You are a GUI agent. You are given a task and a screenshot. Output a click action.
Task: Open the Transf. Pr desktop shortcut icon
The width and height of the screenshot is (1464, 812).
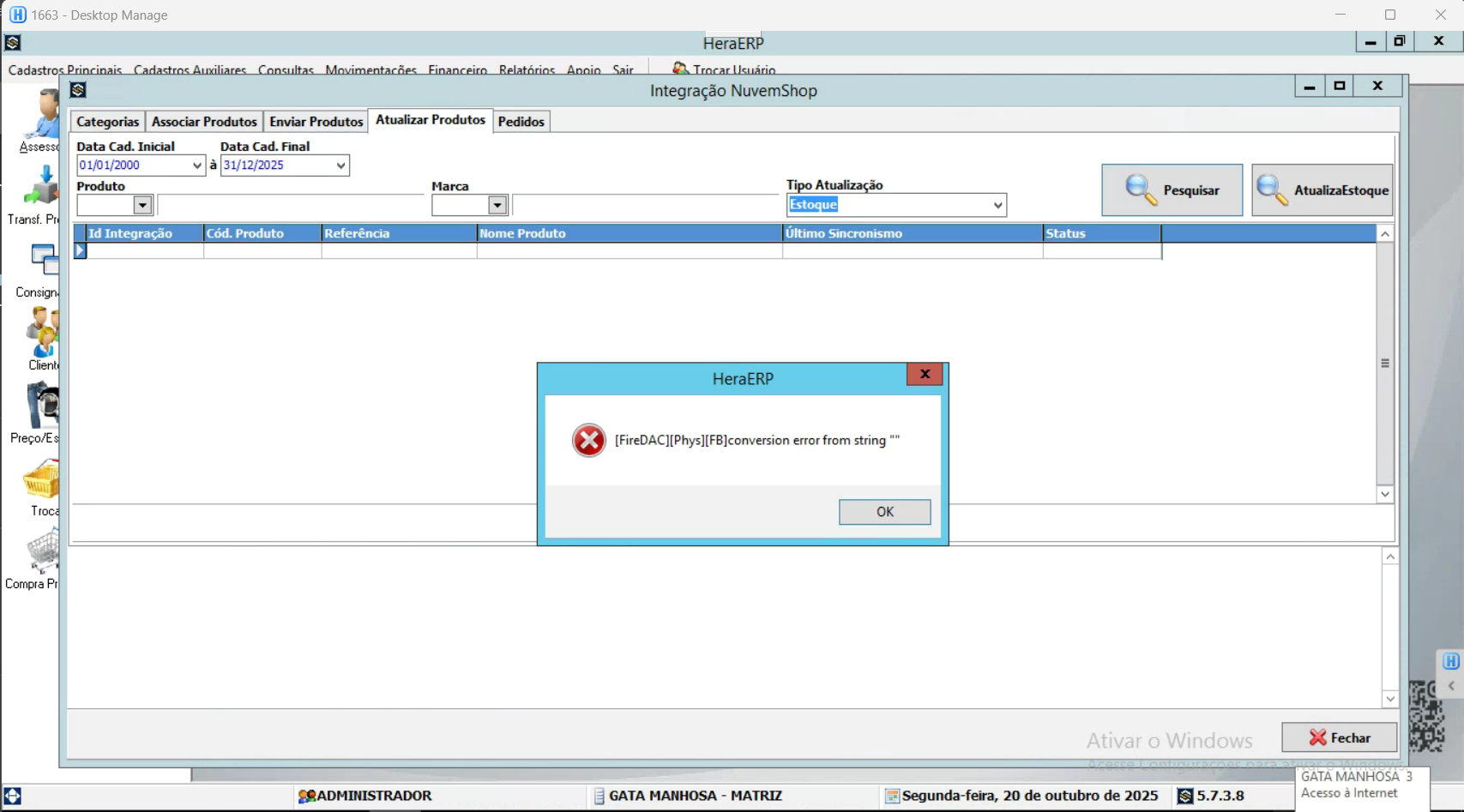pos(40,188)
